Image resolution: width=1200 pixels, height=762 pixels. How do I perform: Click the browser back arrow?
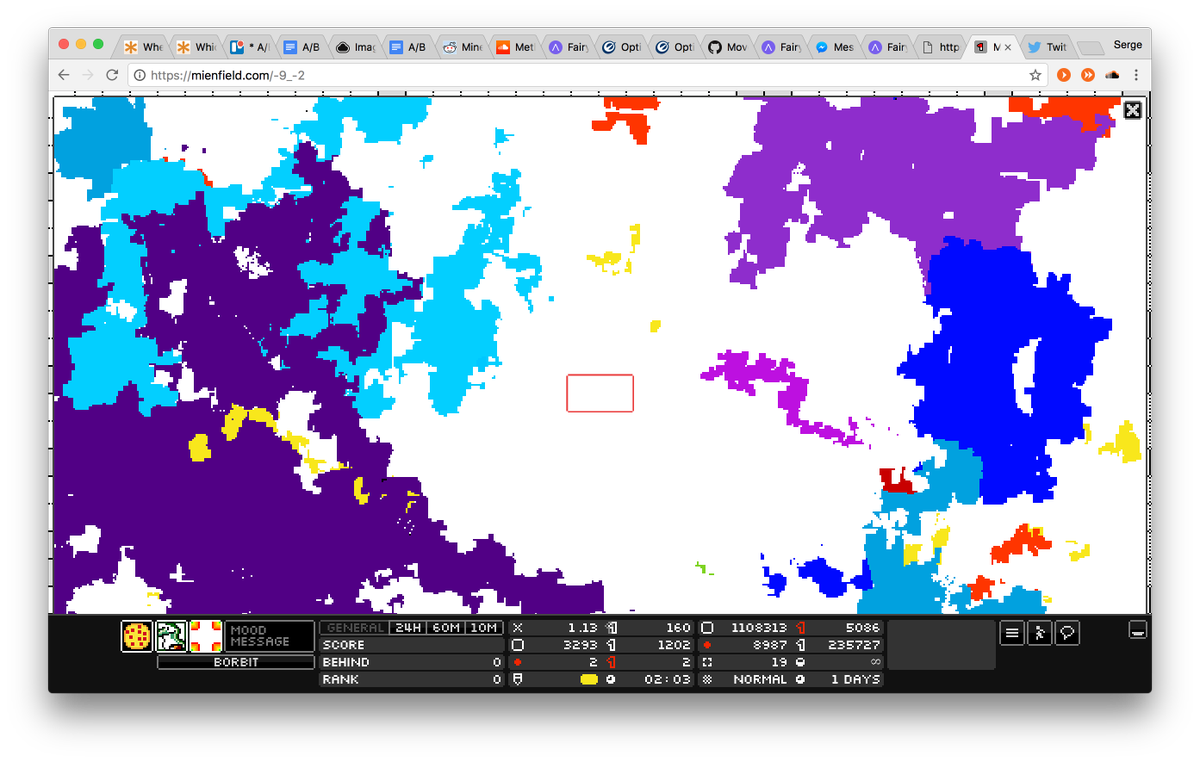pyautogui.click(x=64, y=75)
